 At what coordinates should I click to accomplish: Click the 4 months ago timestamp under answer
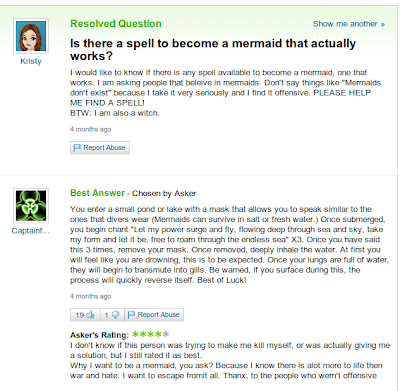[90, 296]
